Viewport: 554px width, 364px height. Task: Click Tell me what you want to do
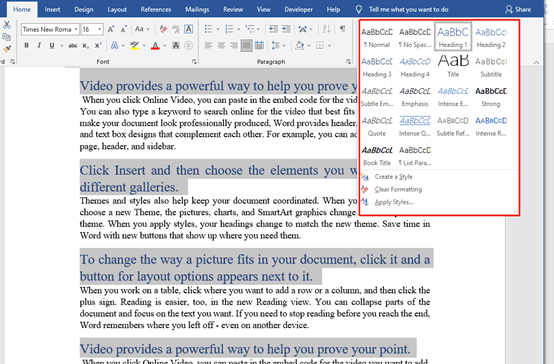point(408,10)
